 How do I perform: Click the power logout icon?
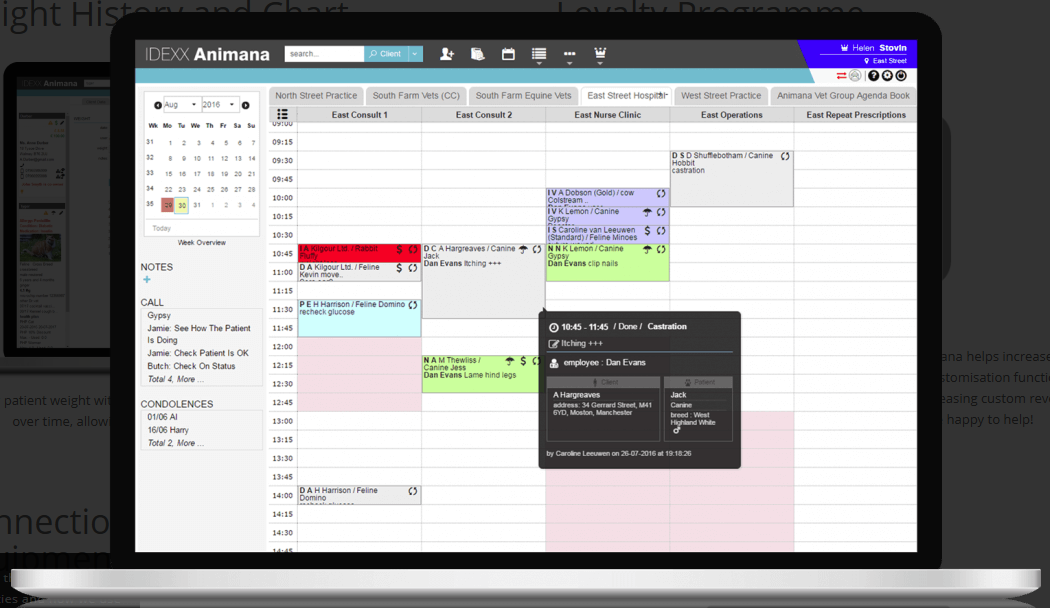coord(901,76)
